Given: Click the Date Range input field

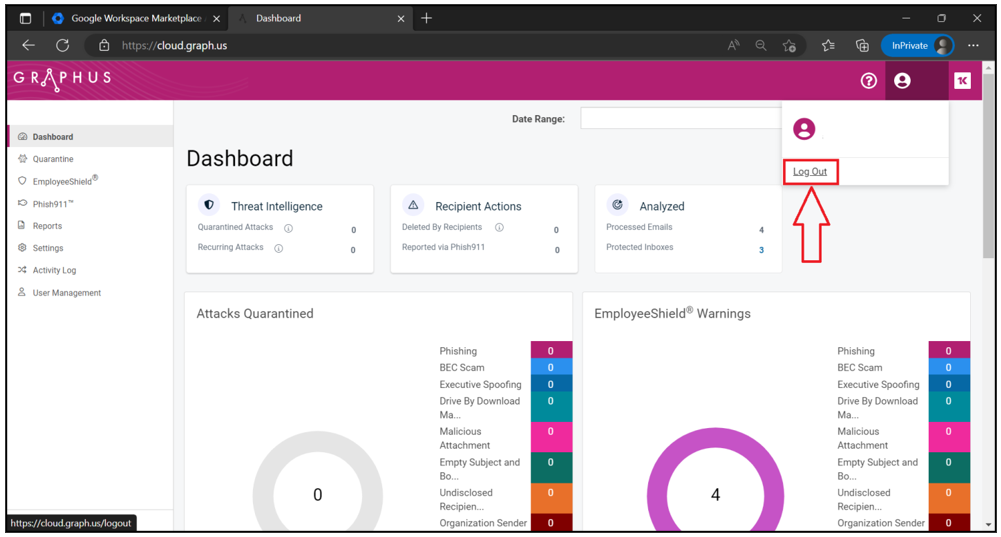Looking at the screenshot, I should (681, 118).
